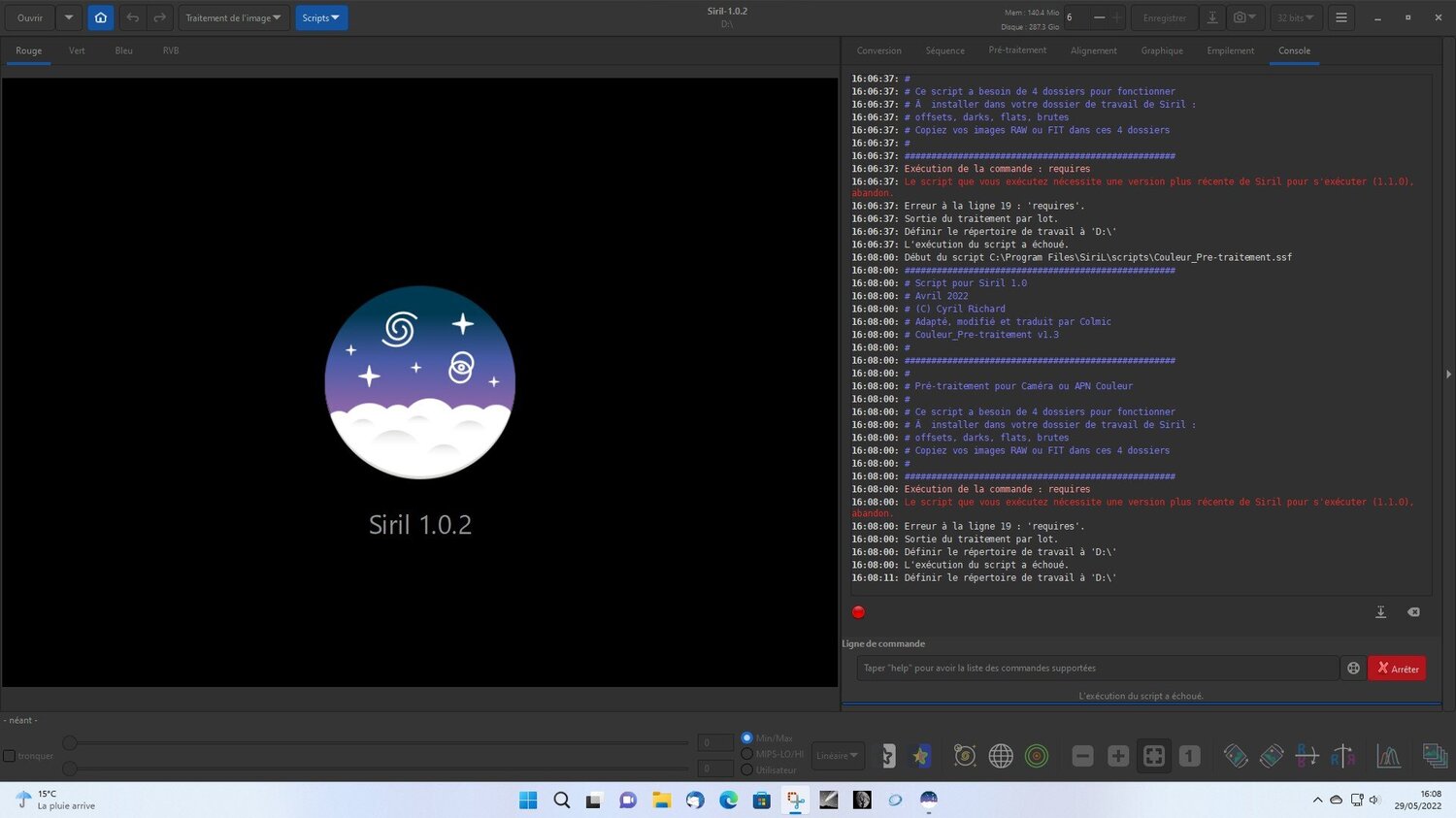Screen dimensions: 1456x818
Task: Open the command help globe icon
Action: point(1353,668)
